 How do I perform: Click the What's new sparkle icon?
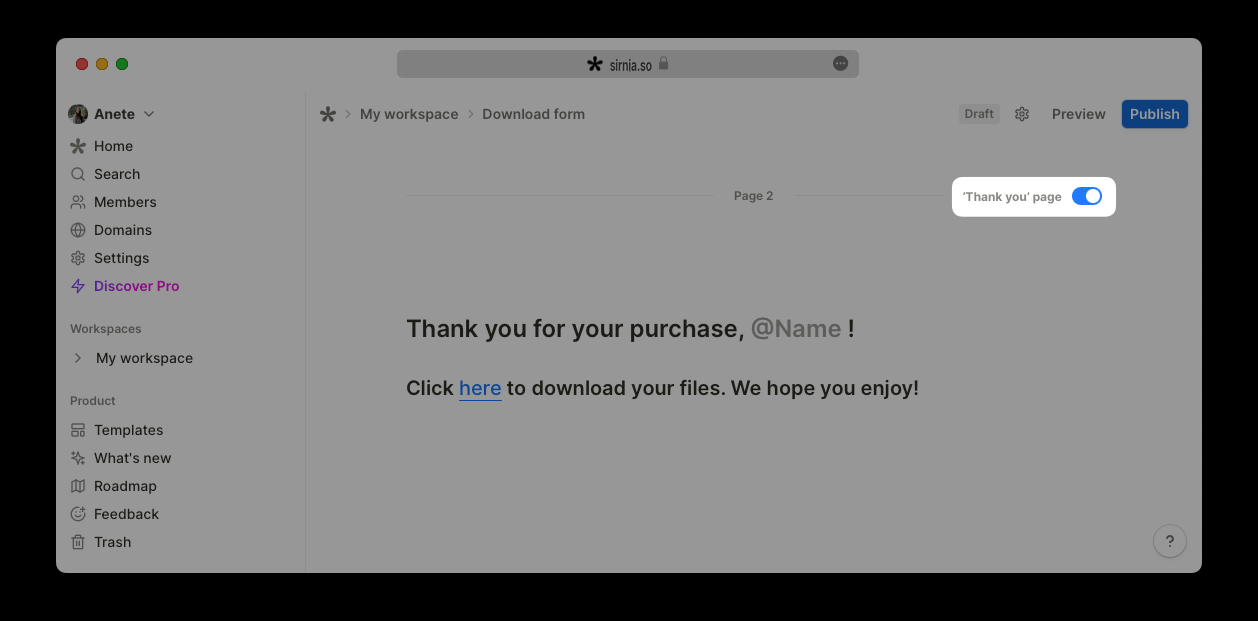click(x=78, y=458)
